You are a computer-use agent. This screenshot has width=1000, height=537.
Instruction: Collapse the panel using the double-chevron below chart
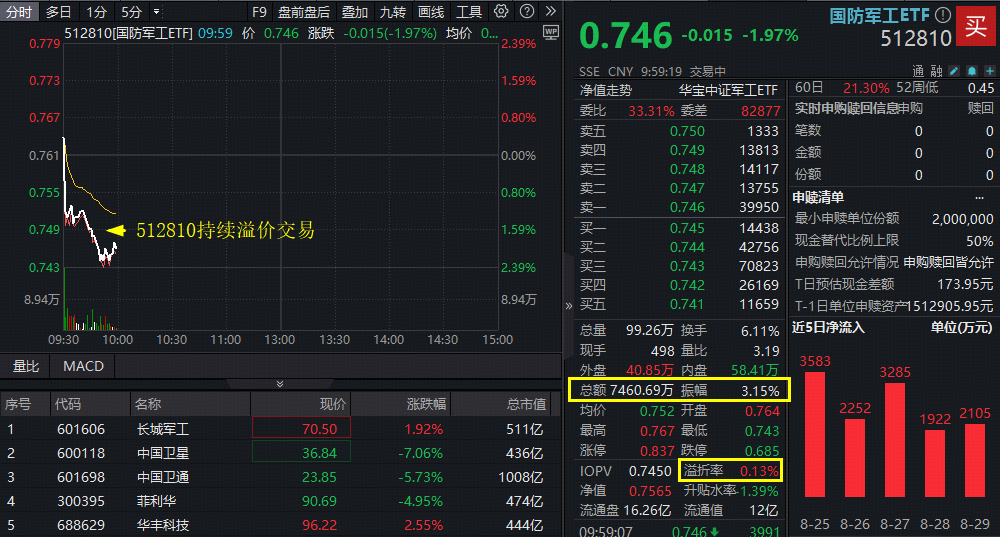point(279,383)
